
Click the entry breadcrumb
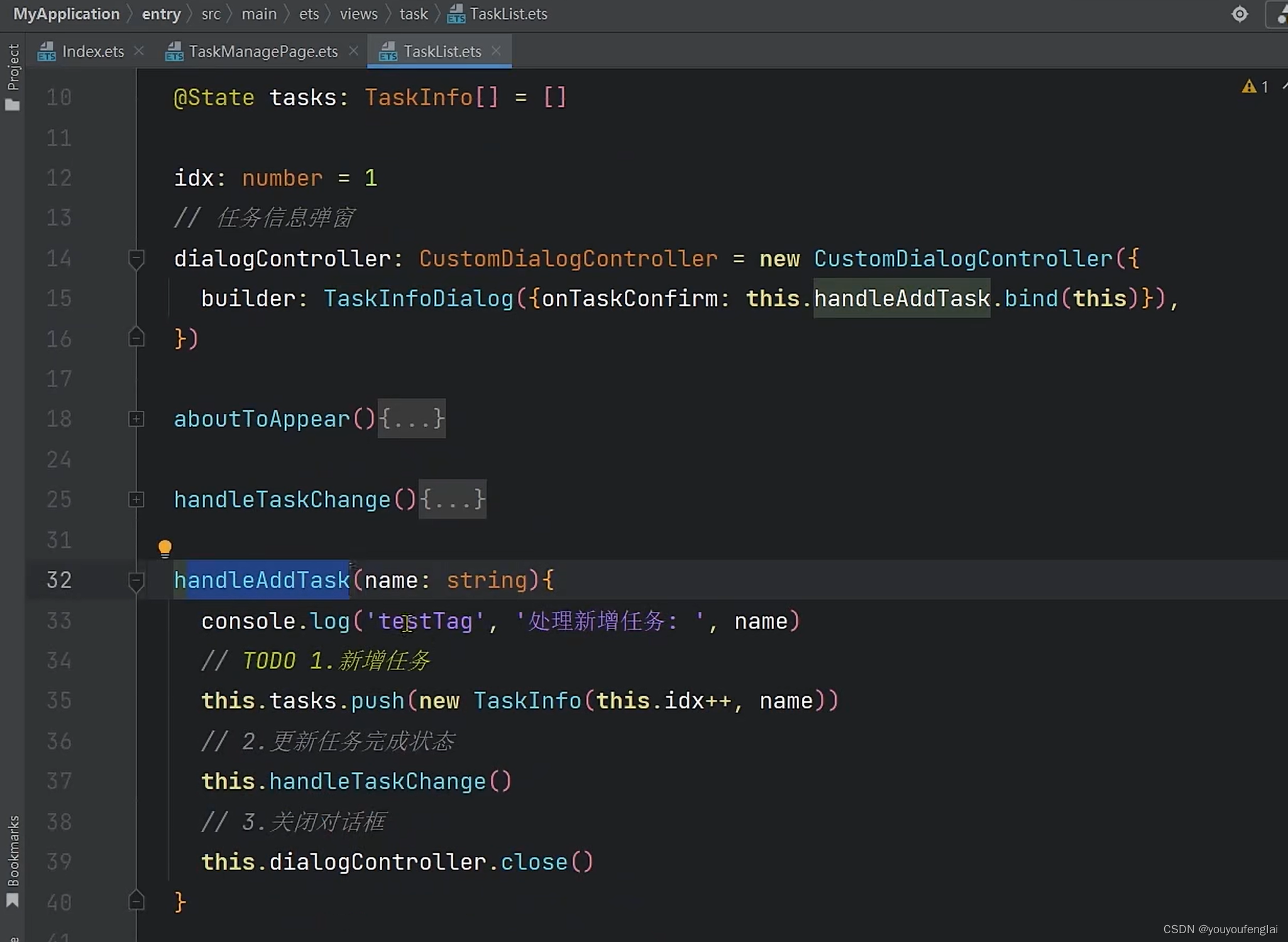click(161, 14)
